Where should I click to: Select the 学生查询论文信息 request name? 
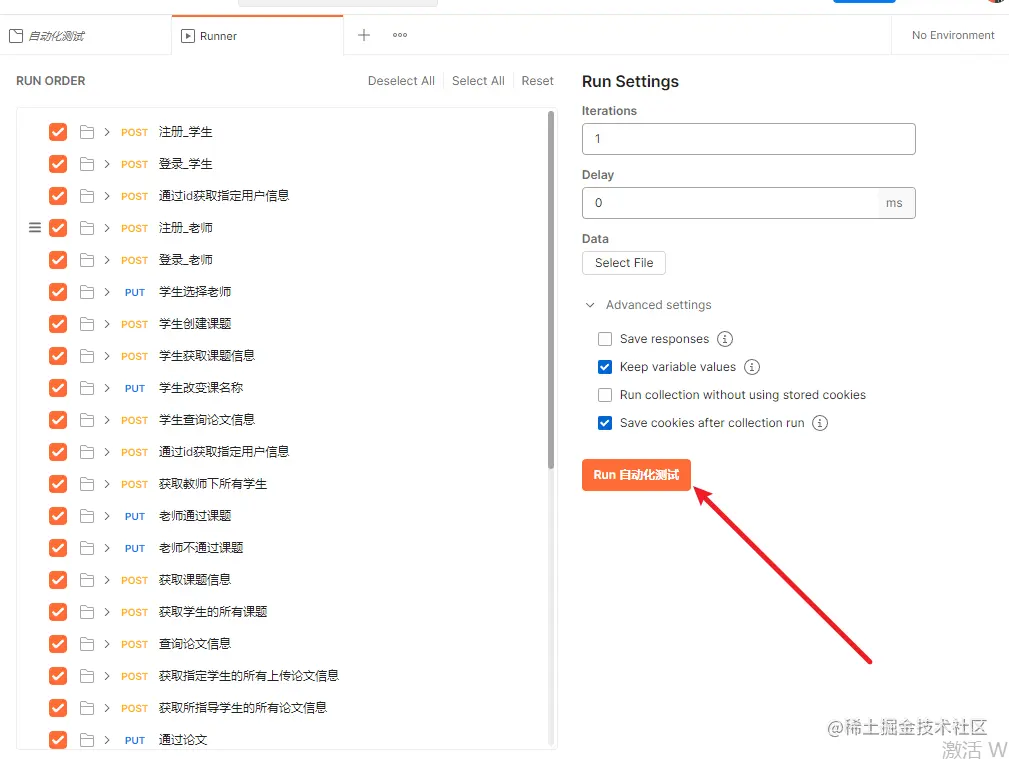tap(207, 420)
